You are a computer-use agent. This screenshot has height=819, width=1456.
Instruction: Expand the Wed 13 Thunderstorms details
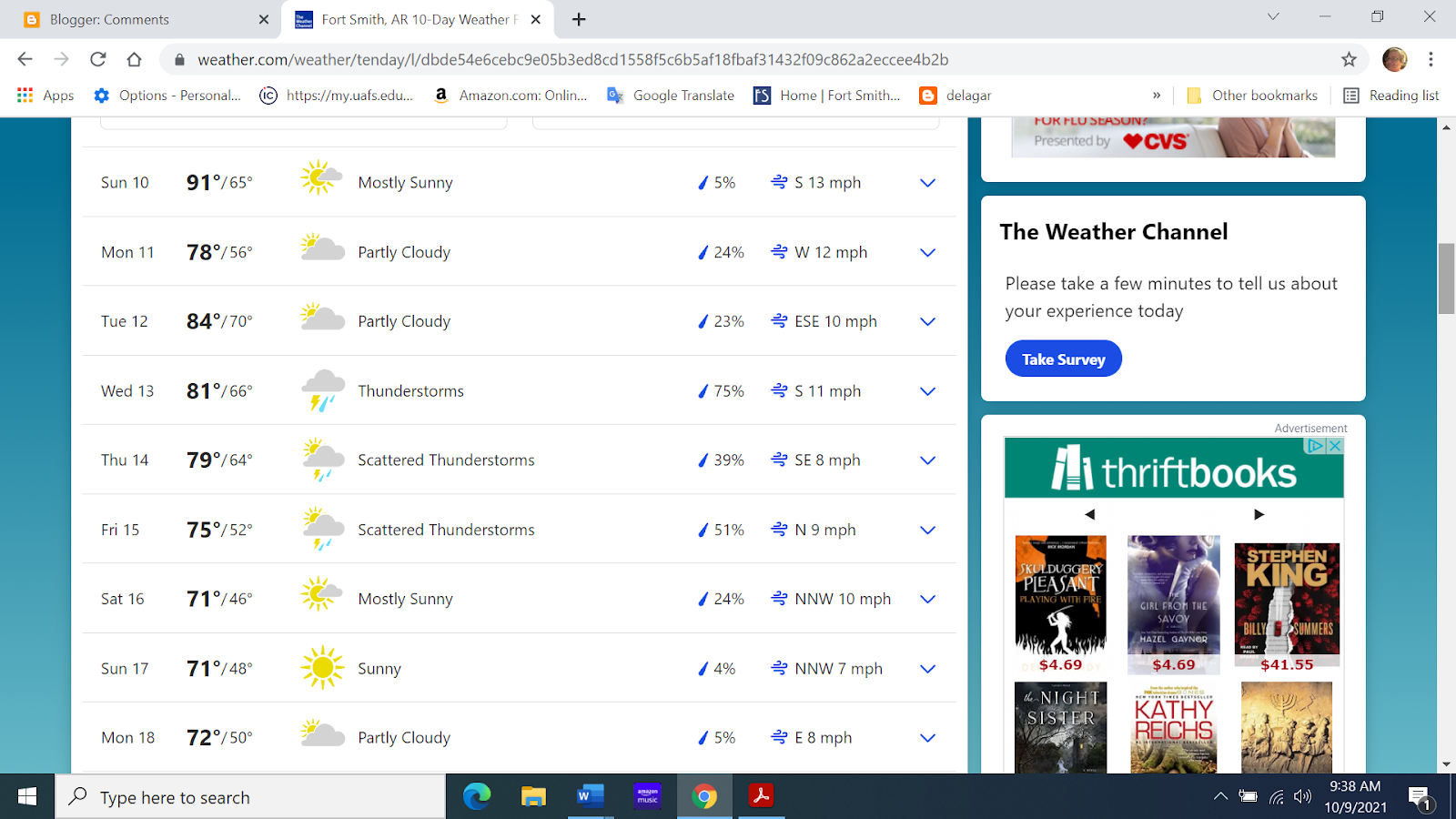(927, 391)
